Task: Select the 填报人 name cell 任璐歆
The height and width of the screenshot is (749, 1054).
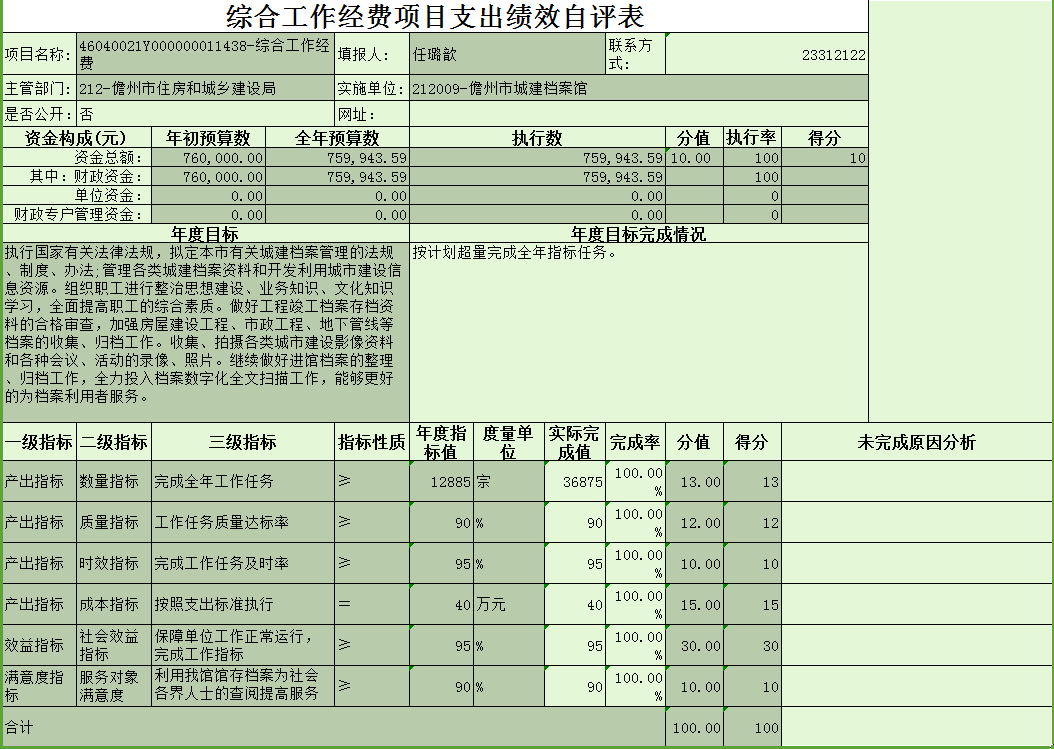Action: point(507,54)
